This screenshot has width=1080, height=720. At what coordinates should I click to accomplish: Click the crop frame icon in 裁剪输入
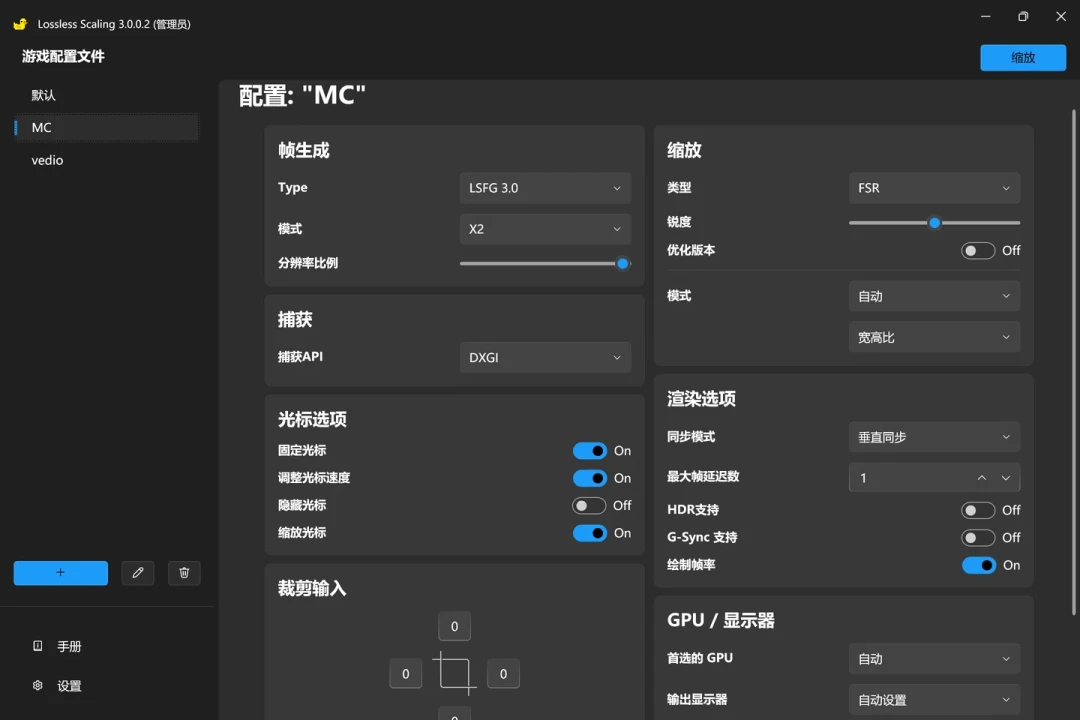click(x=455, y=673)
